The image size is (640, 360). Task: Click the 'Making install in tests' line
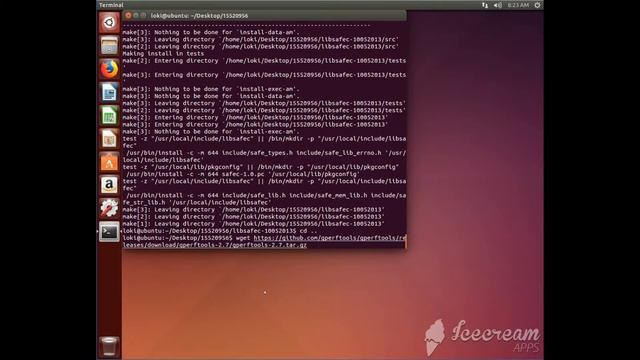click(x=163, y=53)
